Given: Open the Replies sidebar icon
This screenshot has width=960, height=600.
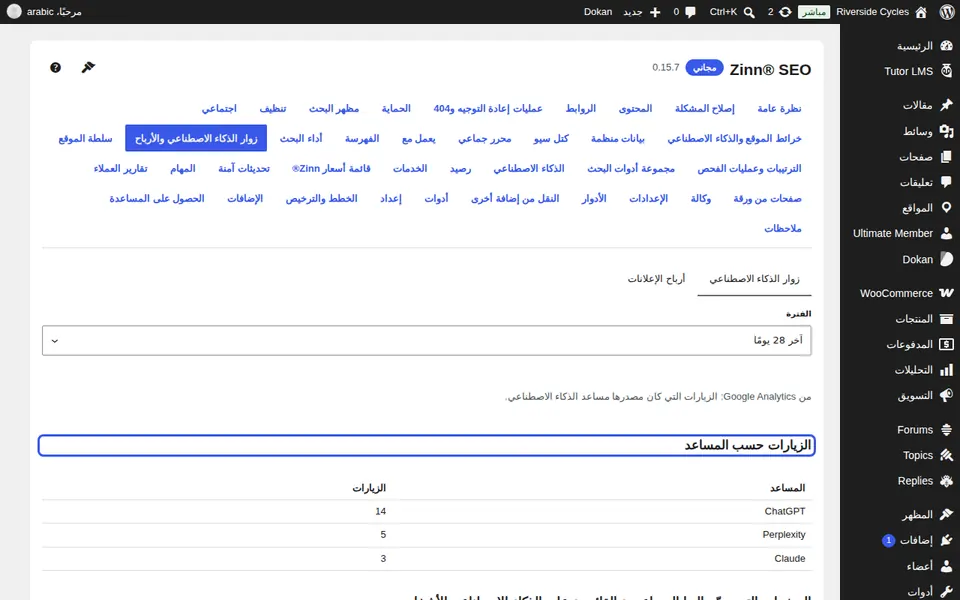Looking at the screenshot, I should point(947,481).
